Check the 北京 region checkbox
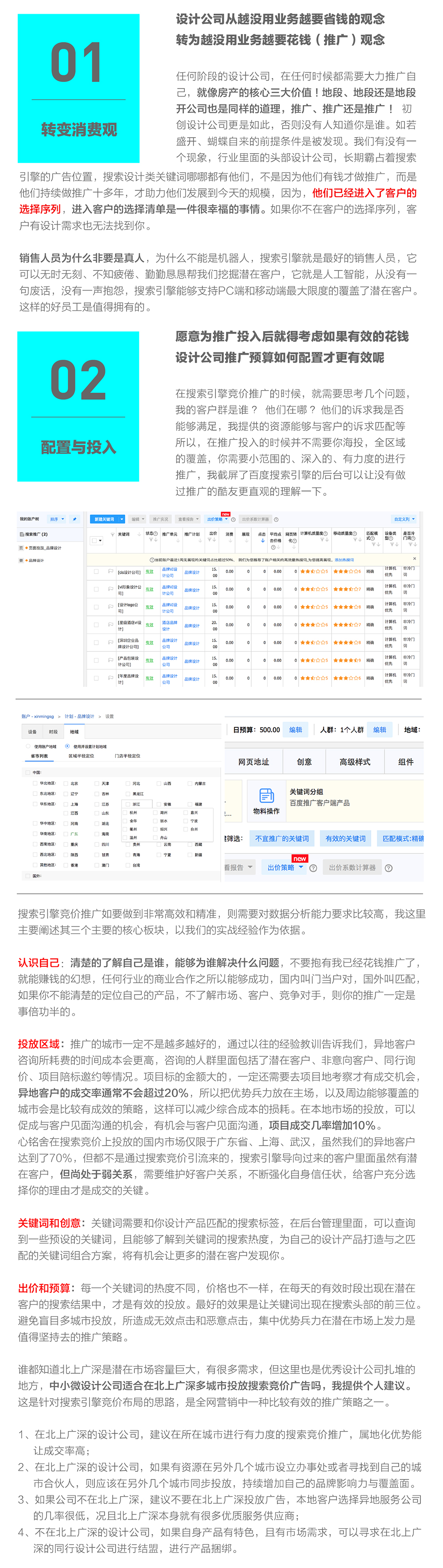 [66, 784]
